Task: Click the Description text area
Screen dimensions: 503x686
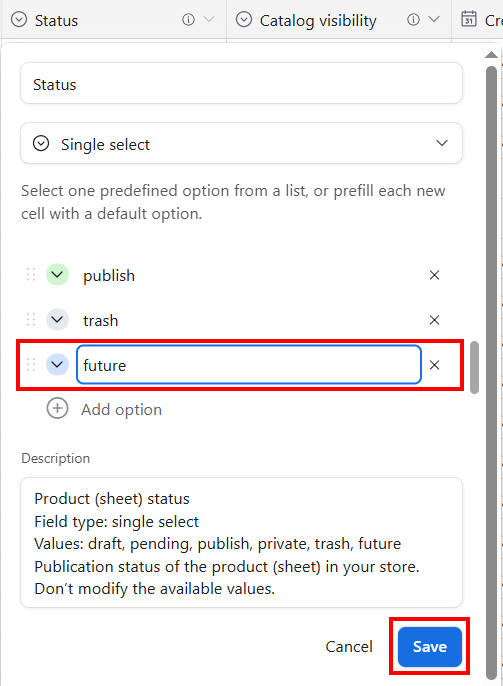Action: [241, 542]
